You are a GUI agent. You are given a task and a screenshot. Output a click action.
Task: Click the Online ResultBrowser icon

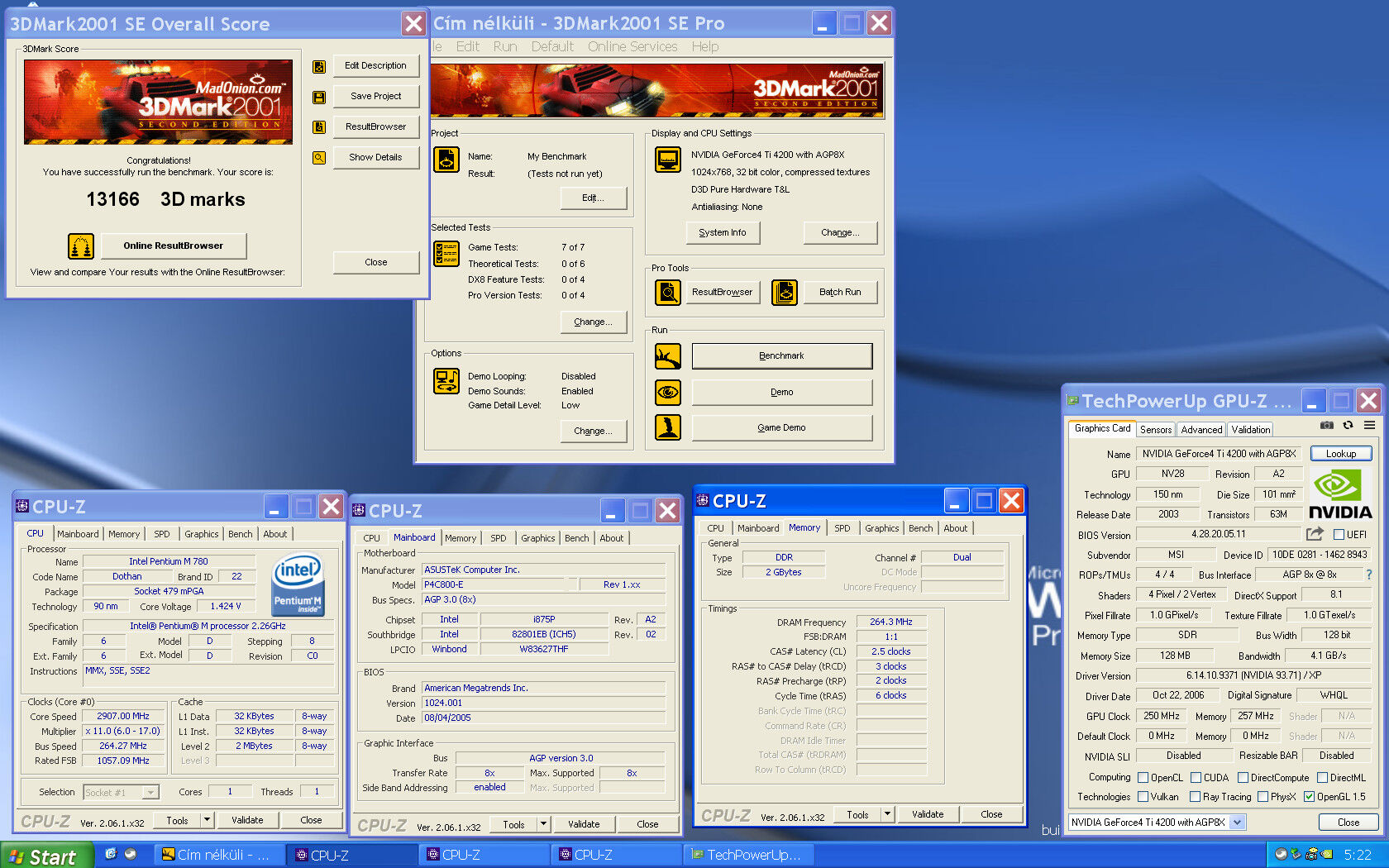81,246
